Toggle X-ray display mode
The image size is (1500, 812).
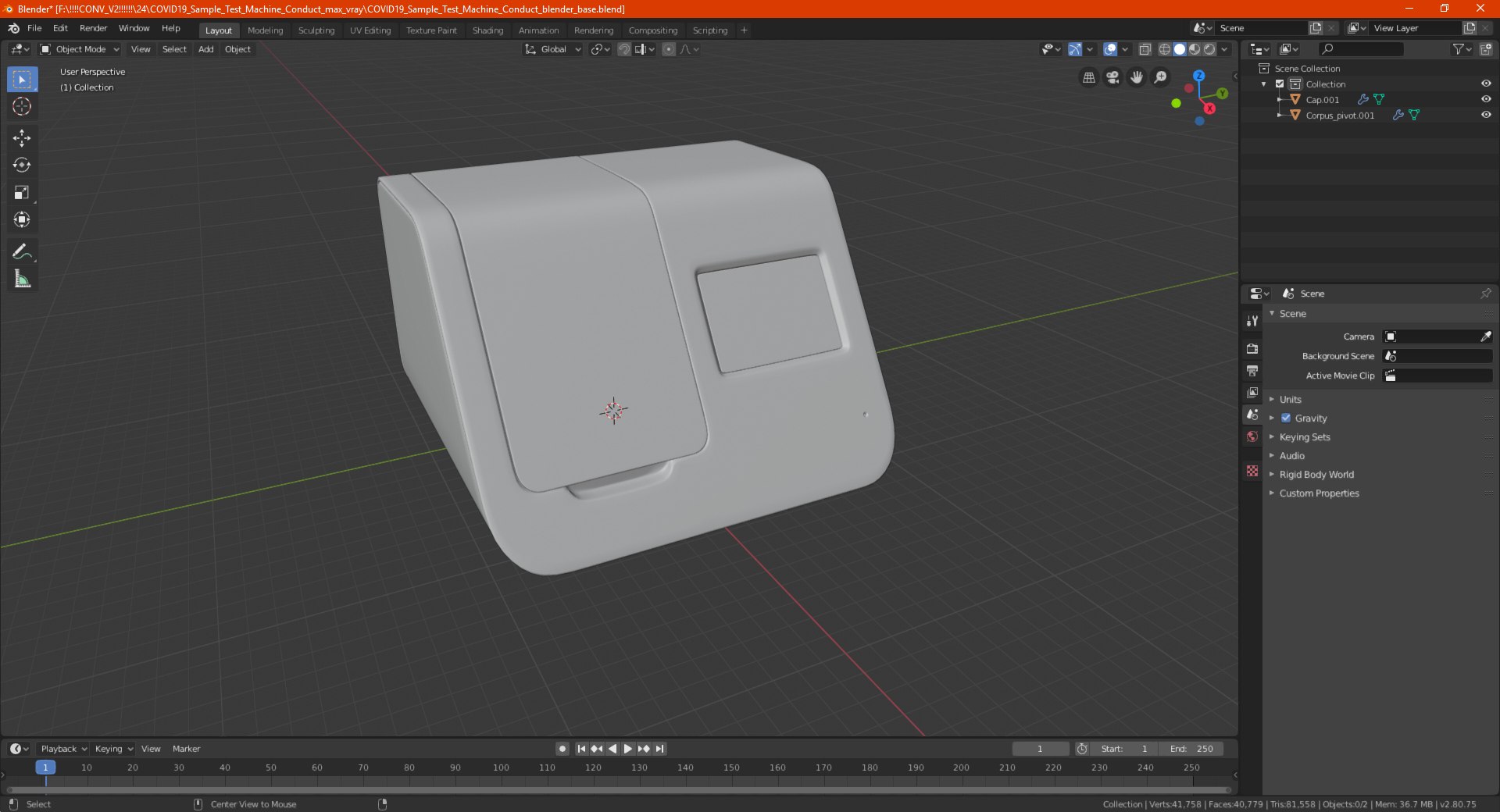pos(1145,49)
